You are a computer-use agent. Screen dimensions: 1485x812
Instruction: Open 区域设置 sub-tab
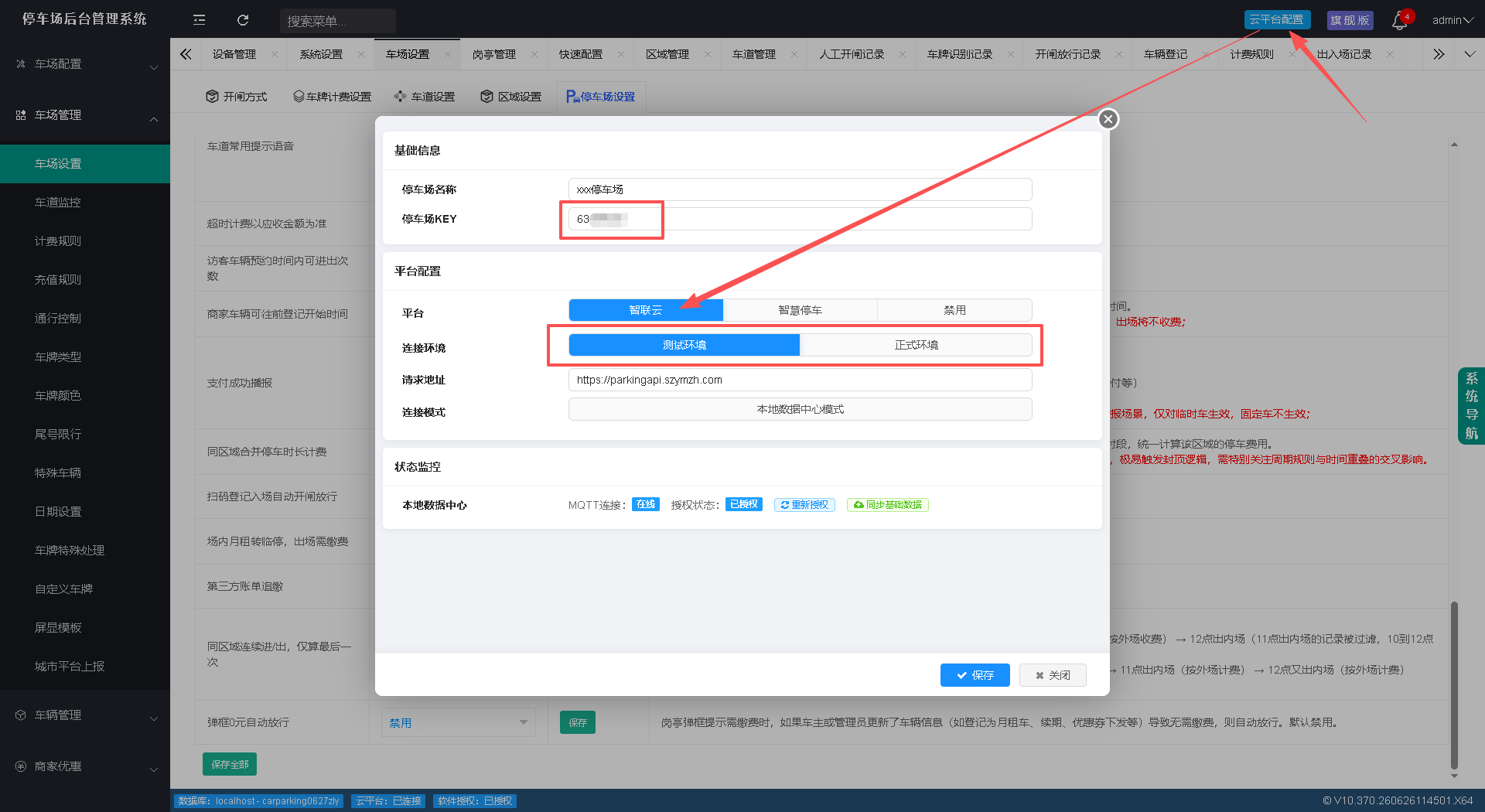click(510, 97)
